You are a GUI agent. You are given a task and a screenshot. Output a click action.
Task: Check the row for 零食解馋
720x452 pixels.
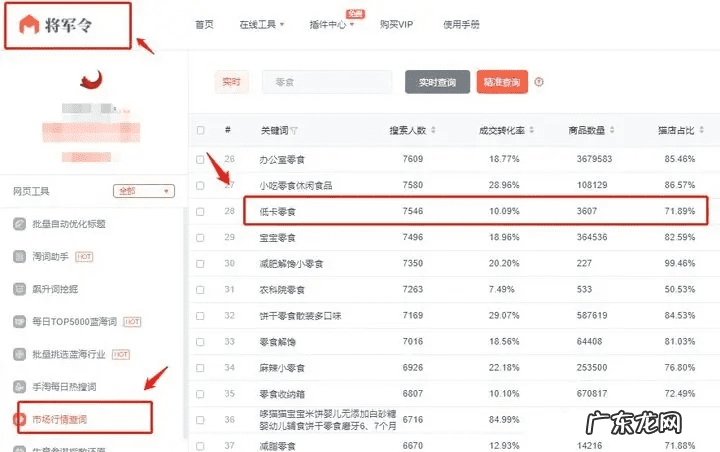[x=200, y=342]
